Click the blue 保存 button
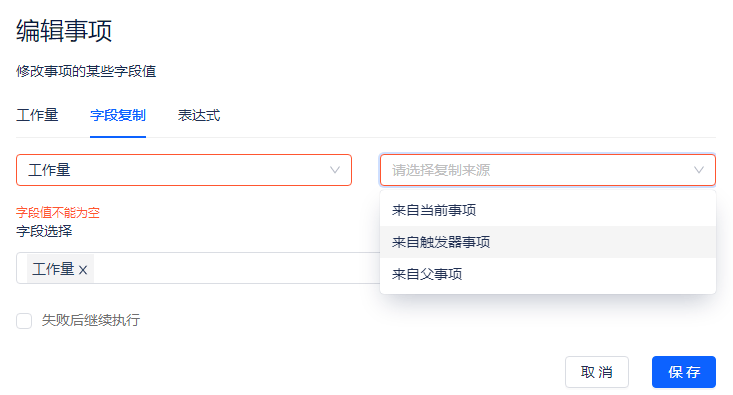Image resolution: width=733 pixels, height=395 pixels. [x=683, y=372]
